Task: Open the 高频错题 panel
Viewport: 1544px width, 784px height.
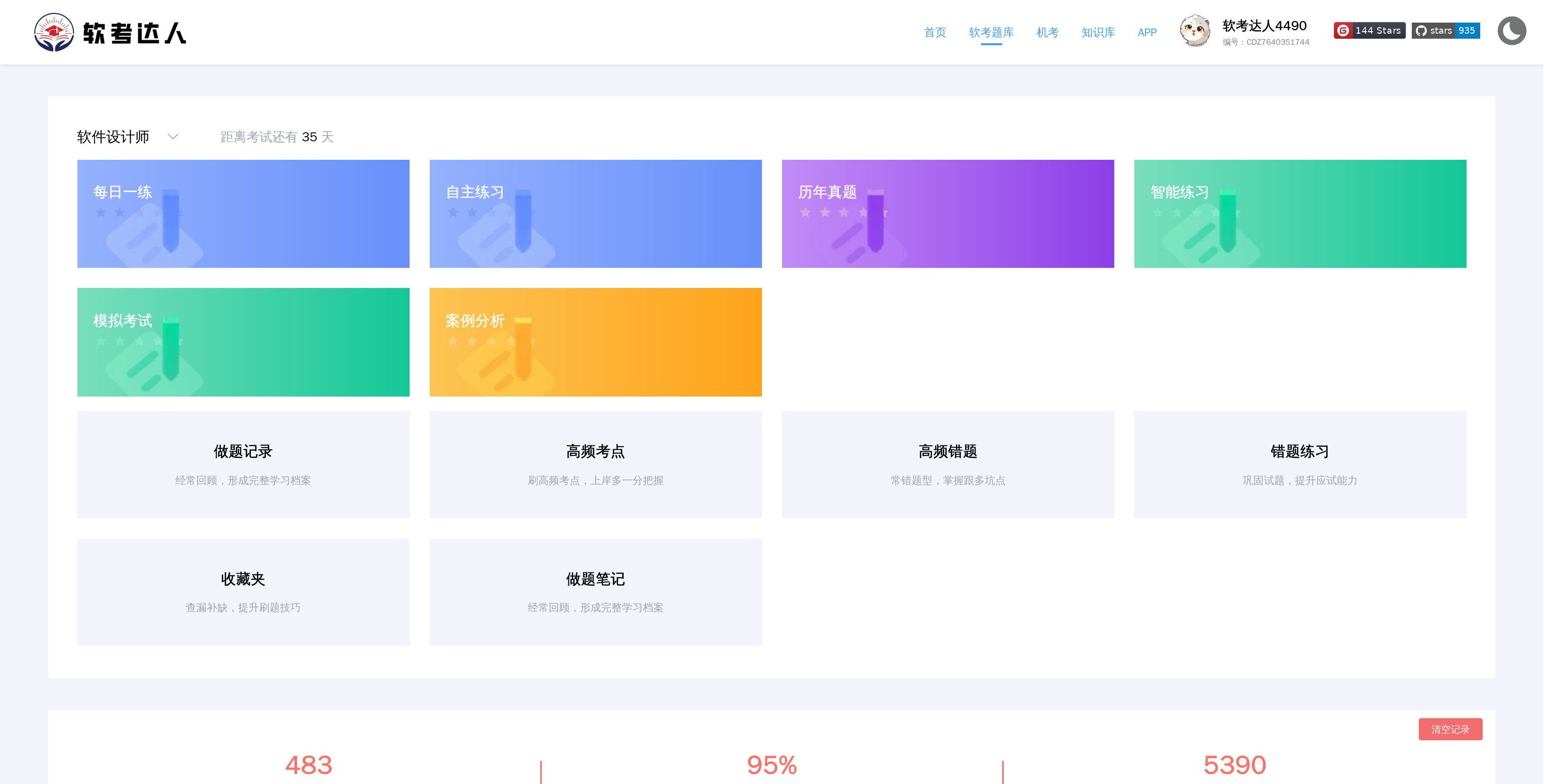Action: click(947, 464)
